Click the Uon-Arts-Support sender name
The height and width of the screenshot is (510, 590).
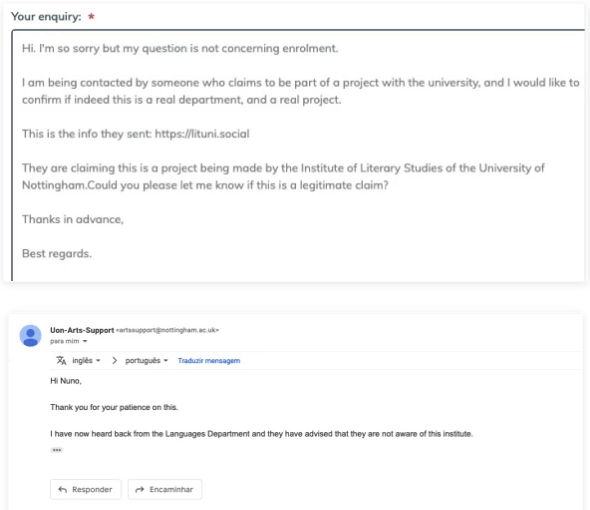point(82,330)
